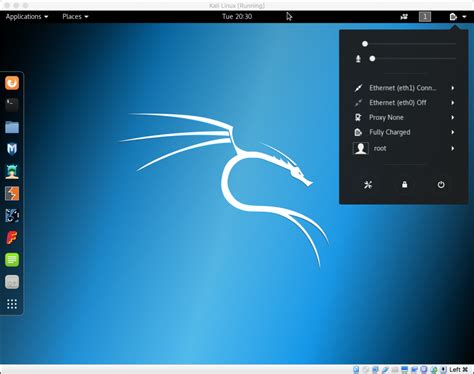Image resolution: width=474 pixels, height=374 pixels.
Task: Open the Terminal from the dock
Action: point(12,105)
